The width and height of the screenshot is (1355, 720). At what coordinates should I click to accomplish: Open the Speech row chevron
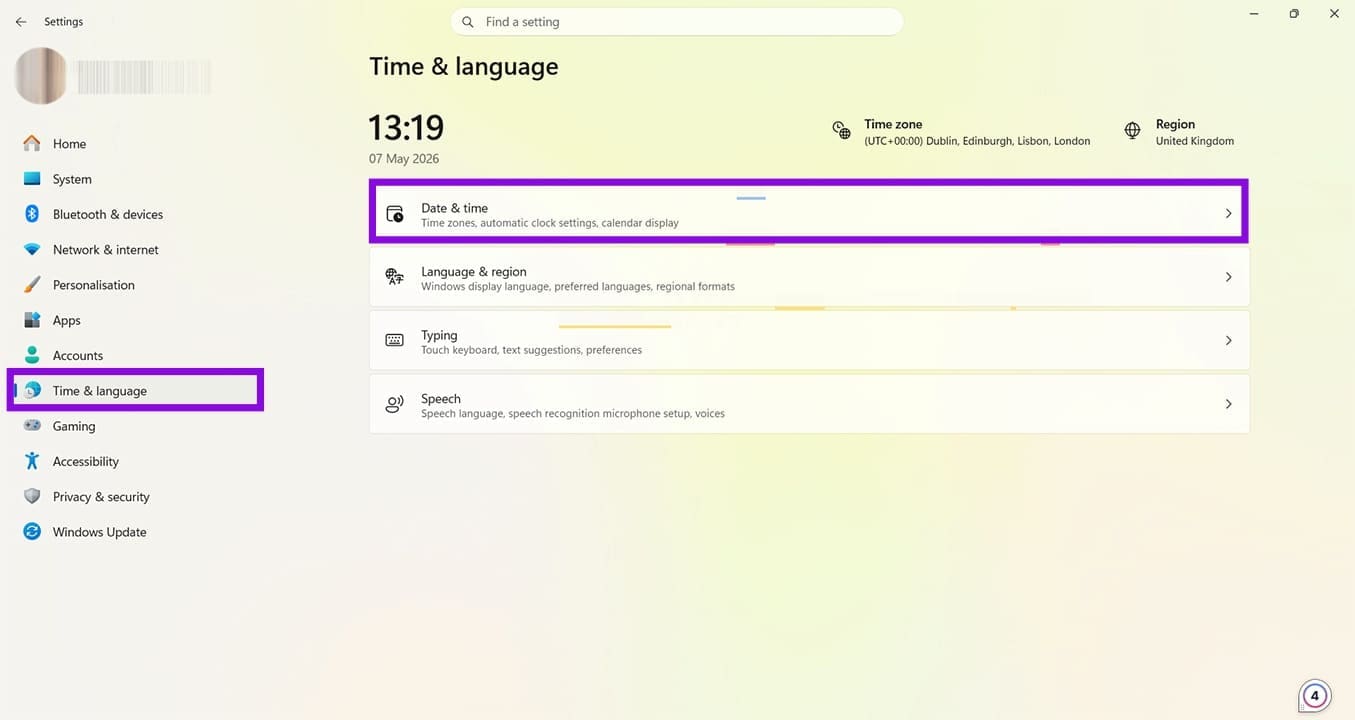(x=1229, y=404)
